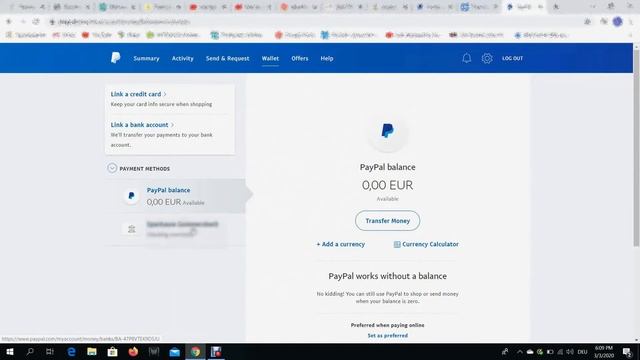The width and height of the screenshot is (640, 360).
Task: Open Task View on the taskbar
Action: click(x=50, y=351)
